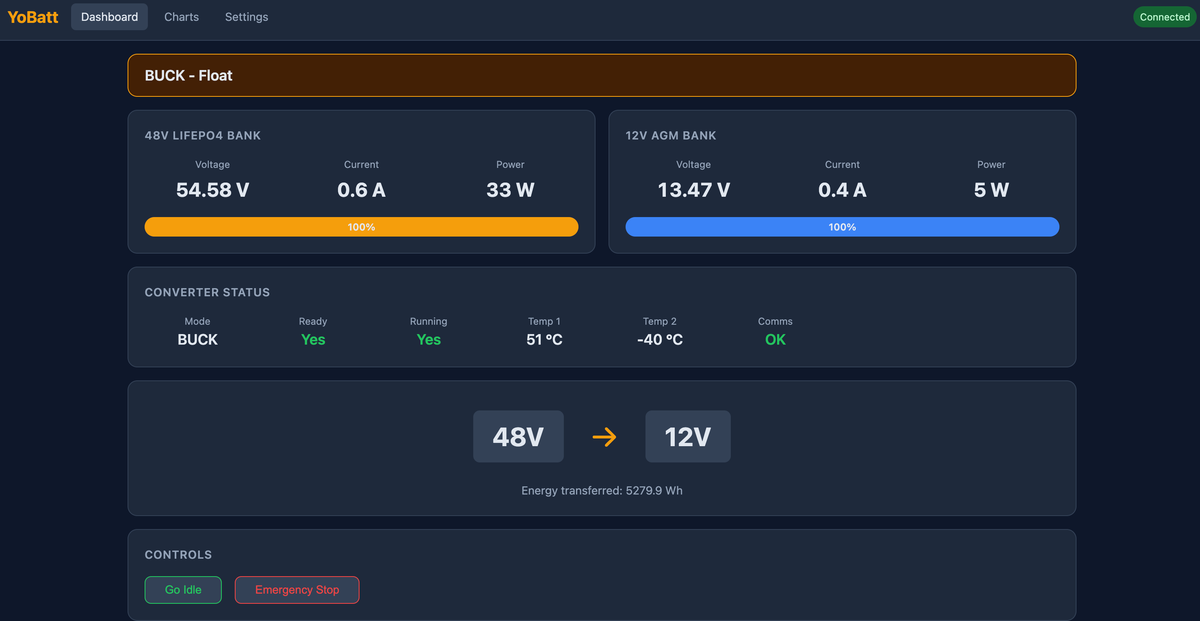Click the 12V destination box
This screenshot has height=621, width=1200.
coord(688,437)
